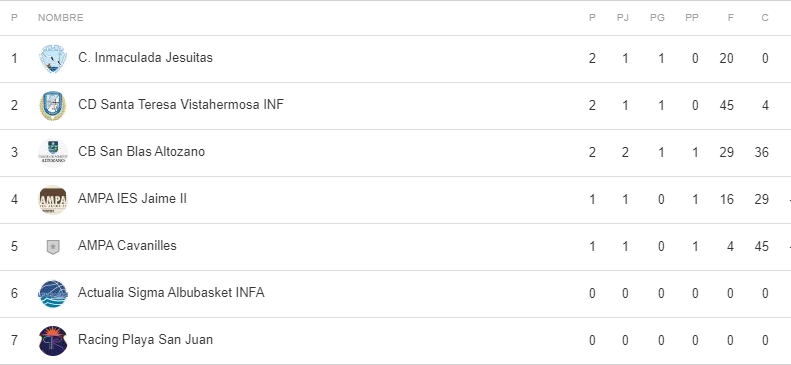Click the NOMBRE column header
This screenshot has width=791, height=365.
[x=61, y=18]
